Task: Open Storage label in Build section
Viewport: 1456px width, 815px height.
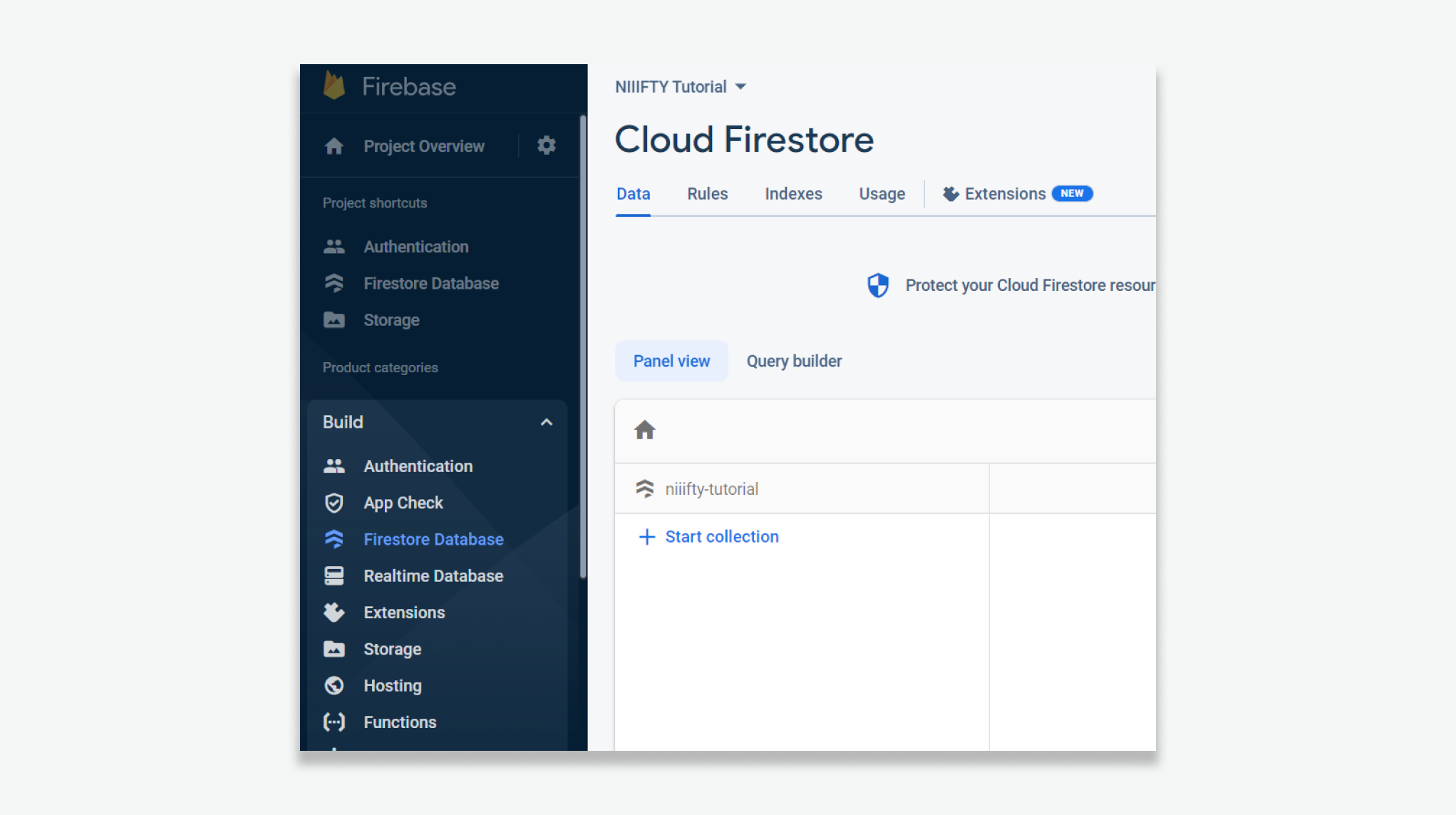Action: tap(393, 649)
